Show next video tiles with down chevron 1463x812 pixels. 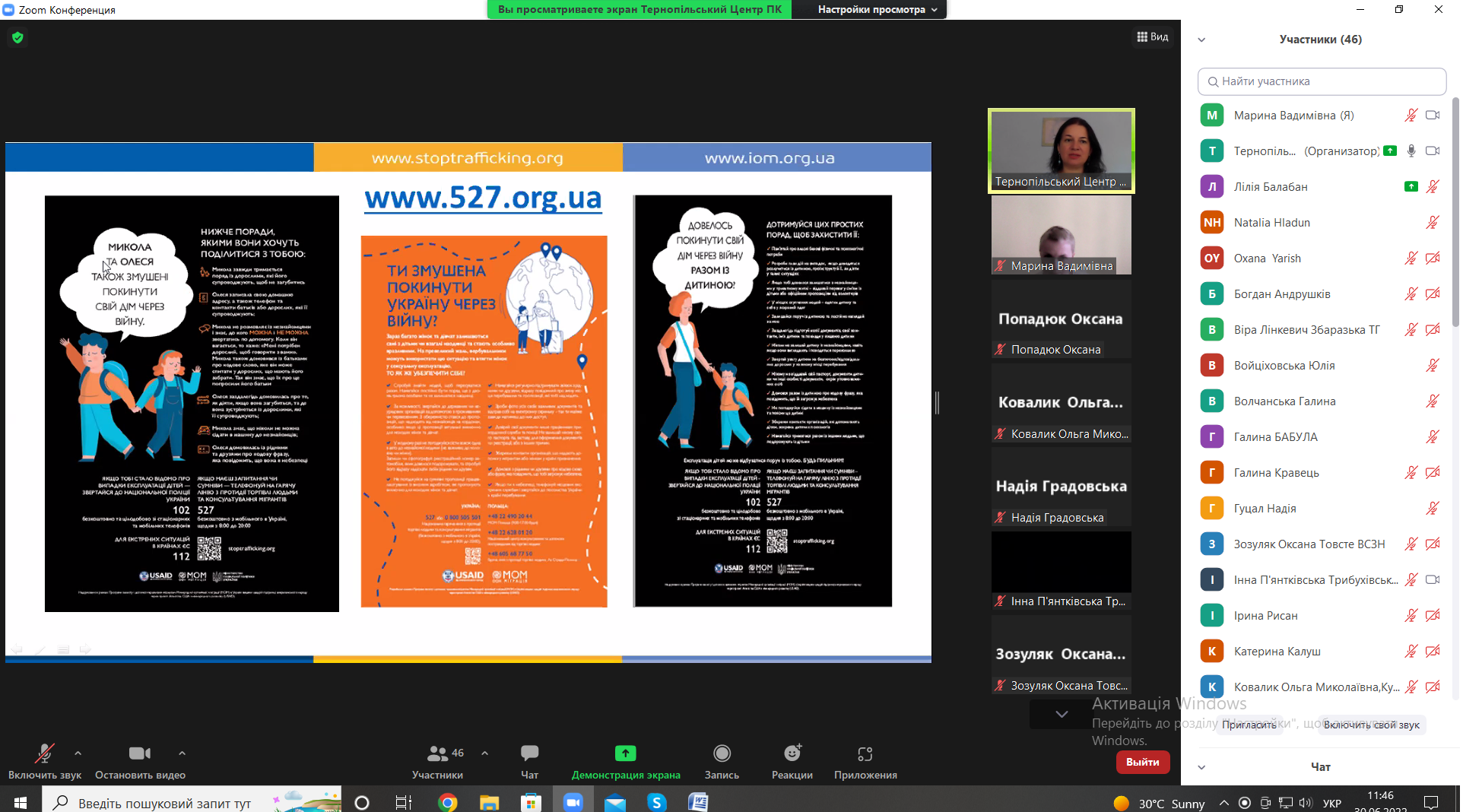(x=1062, y=714)
